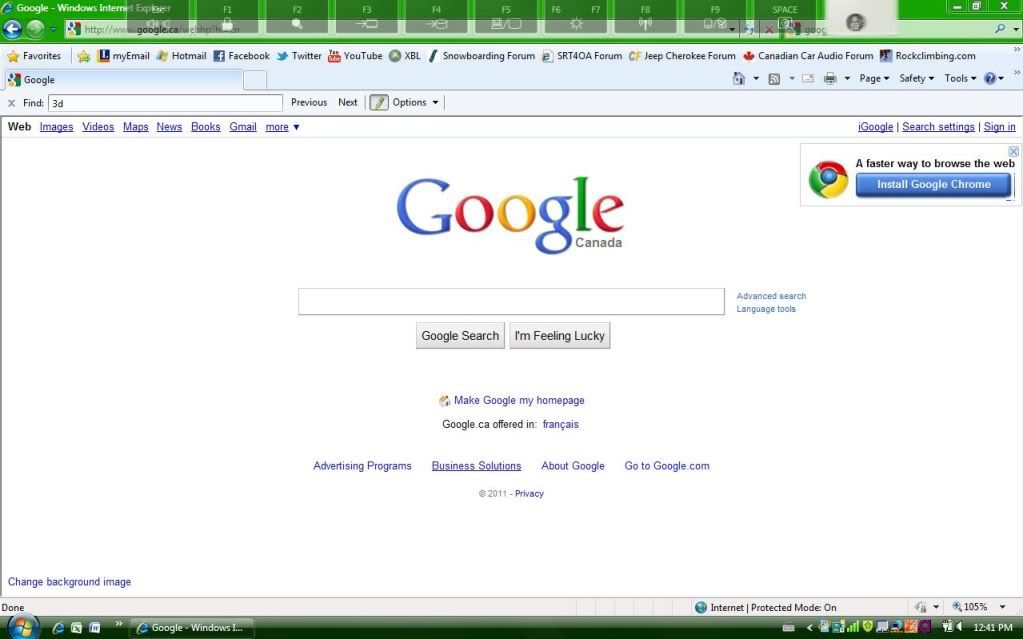The width and height of the screenshot is (1023, 639).
Task: Open the Canadian Car Audio Forum favorite
Action: [808, 56]
